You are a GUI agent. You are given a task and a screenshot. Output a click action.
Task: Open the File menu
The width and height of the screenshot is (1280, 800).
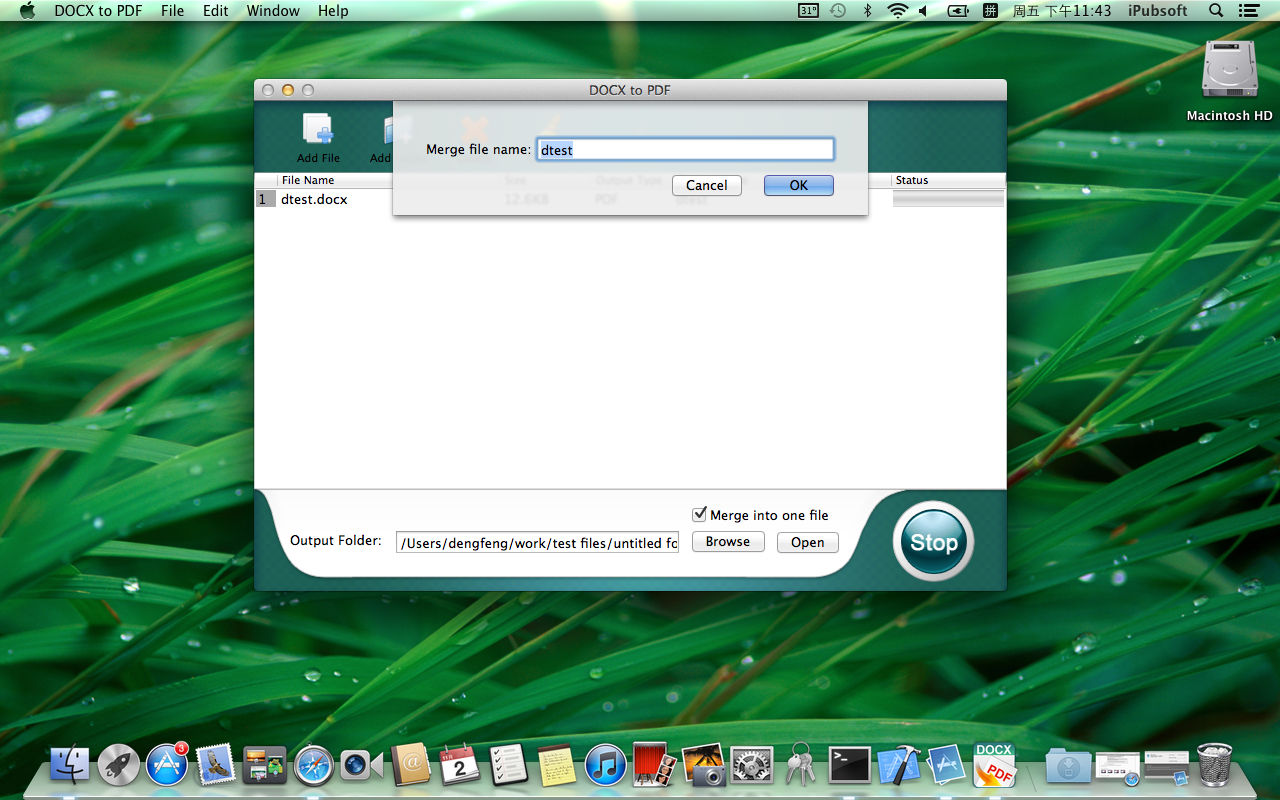pyautogui.click(x=172, y=11)
